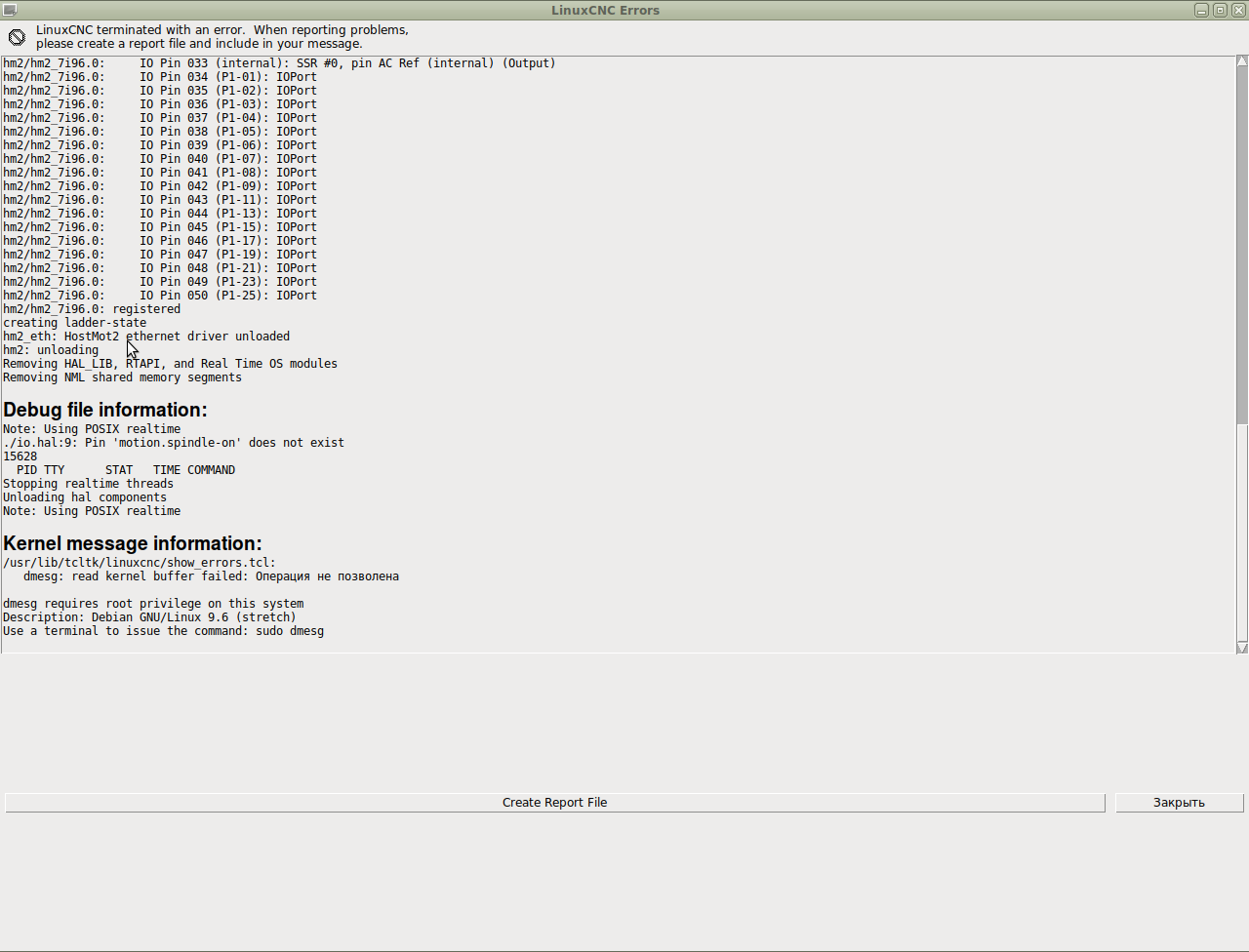Click the scrollbar down arrow
Screen dimensions: 1249x952
1242,648
